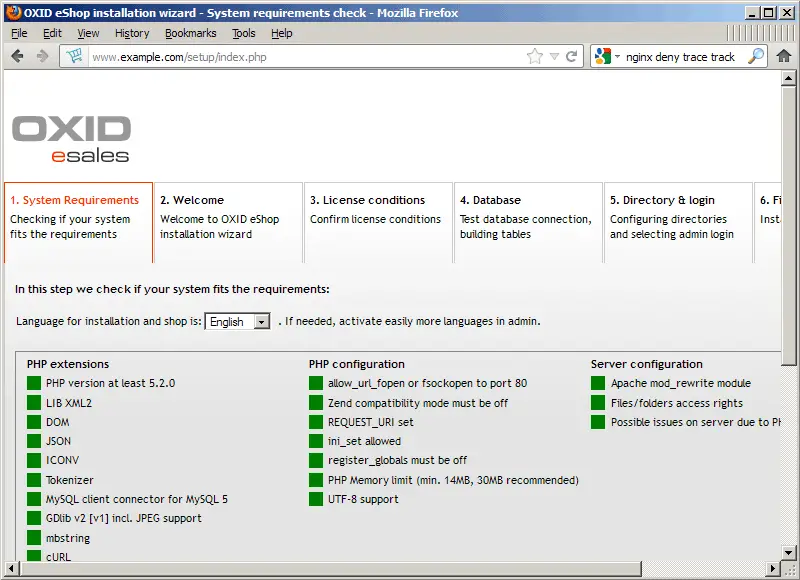Select the License conditions step tab

click(x=379, y=222)
